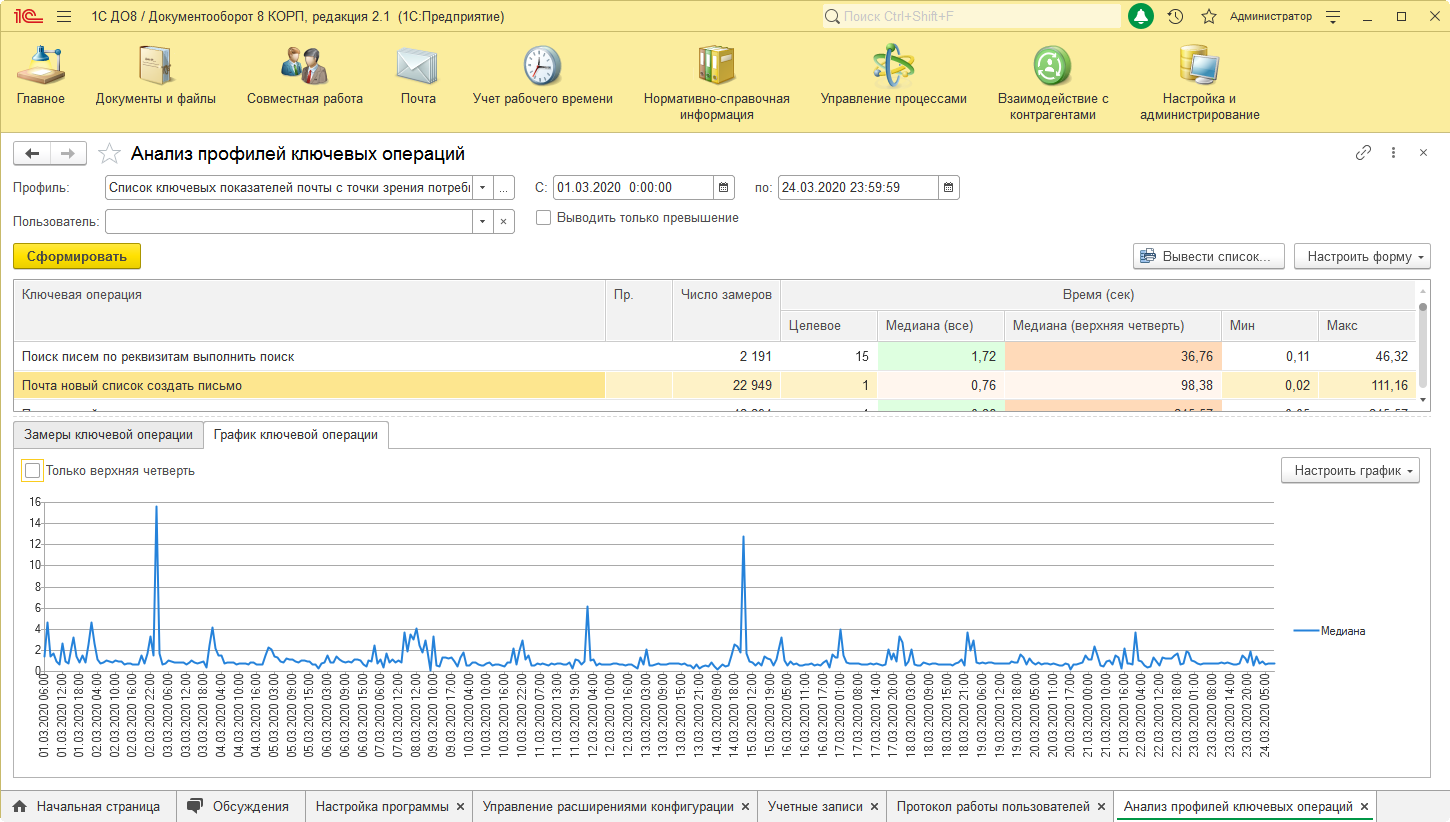Get link to this form
This screenshot has width=1450, height=822.
coord(1363,153)
